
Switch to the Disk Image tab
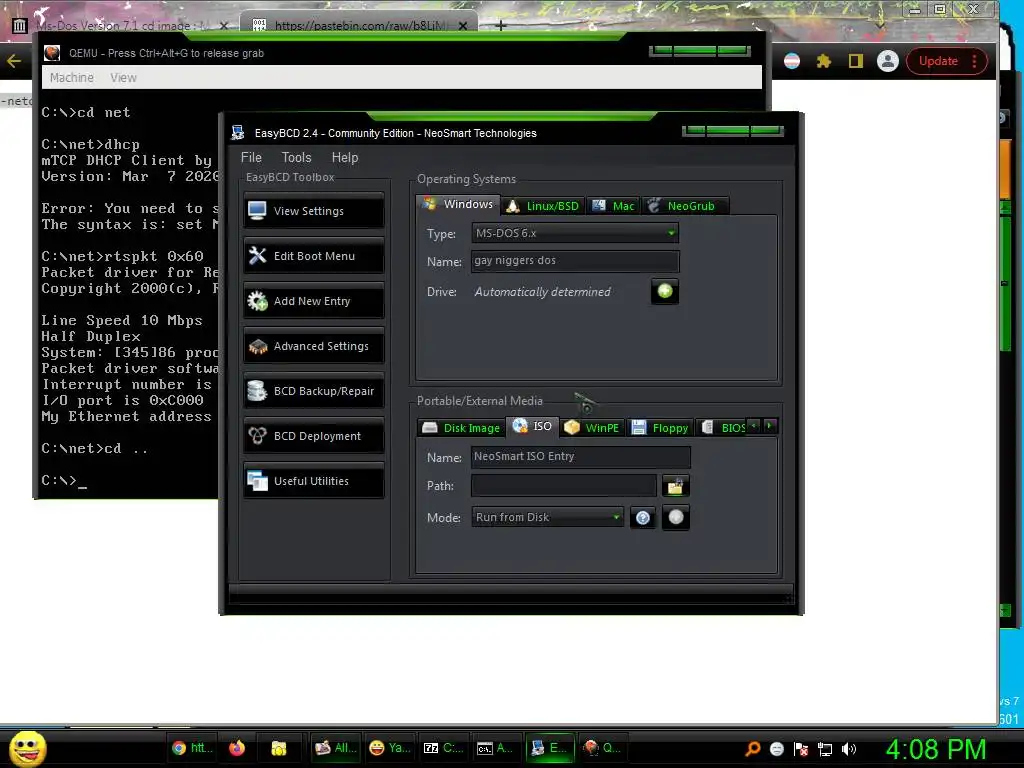[461, 428]
